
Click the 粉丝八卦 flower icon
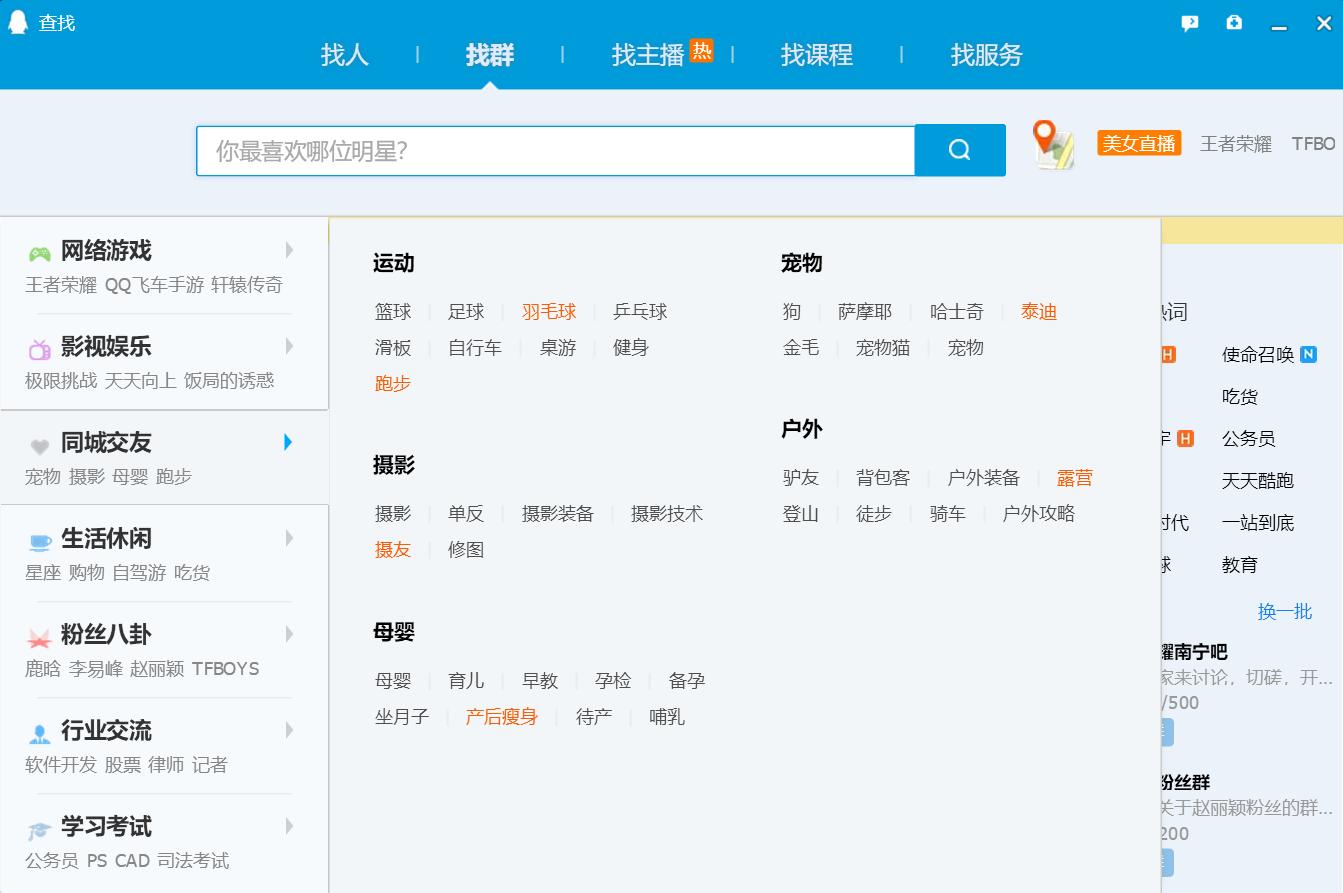[x=38, y=635]
